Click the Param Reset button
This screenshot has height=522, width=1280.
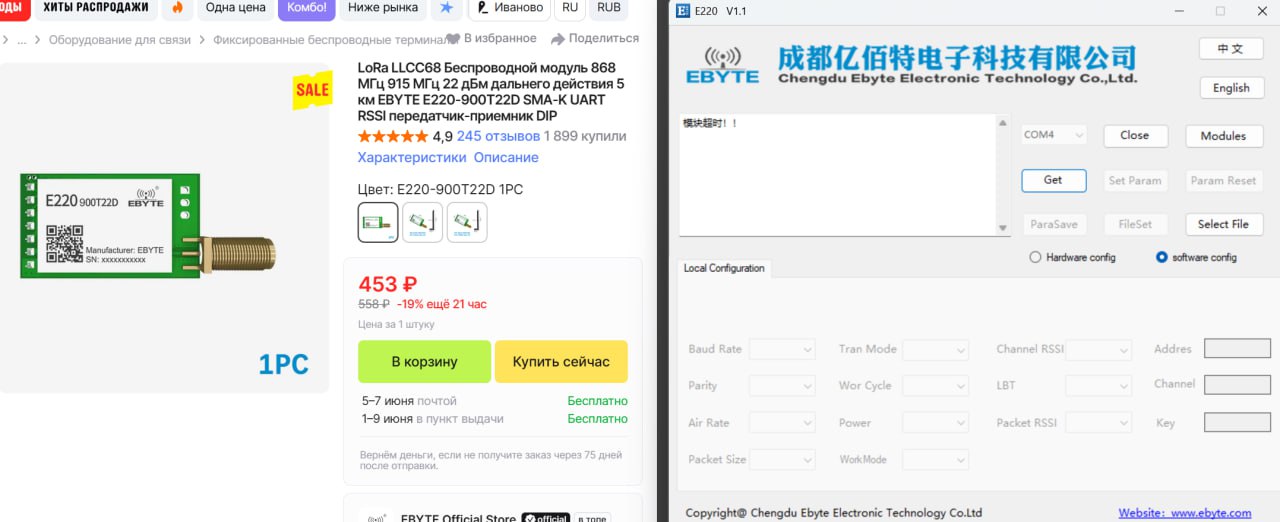tap(1223, 180)
